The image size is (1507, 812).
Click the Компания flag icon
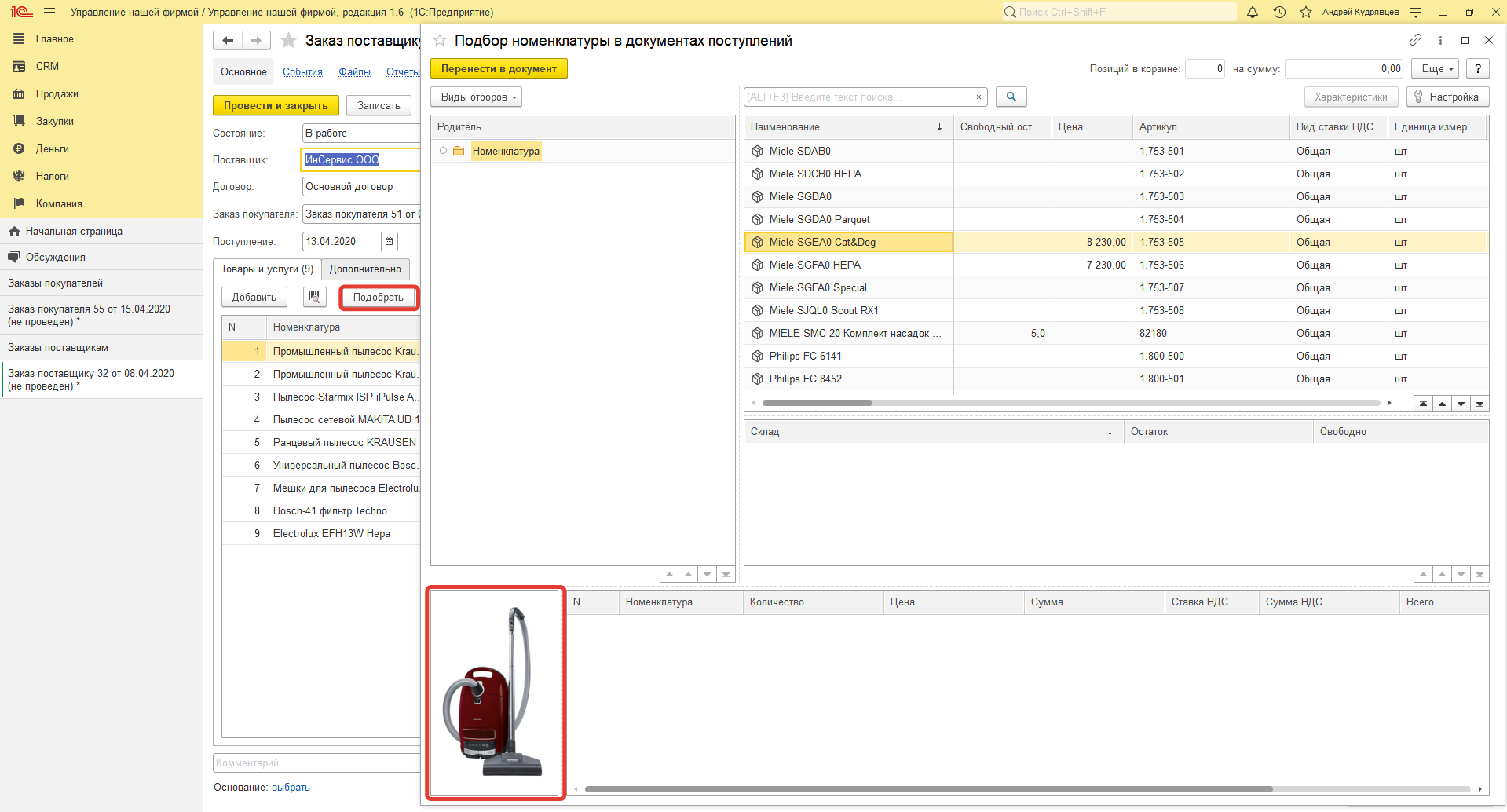click(x=19, y=203)
